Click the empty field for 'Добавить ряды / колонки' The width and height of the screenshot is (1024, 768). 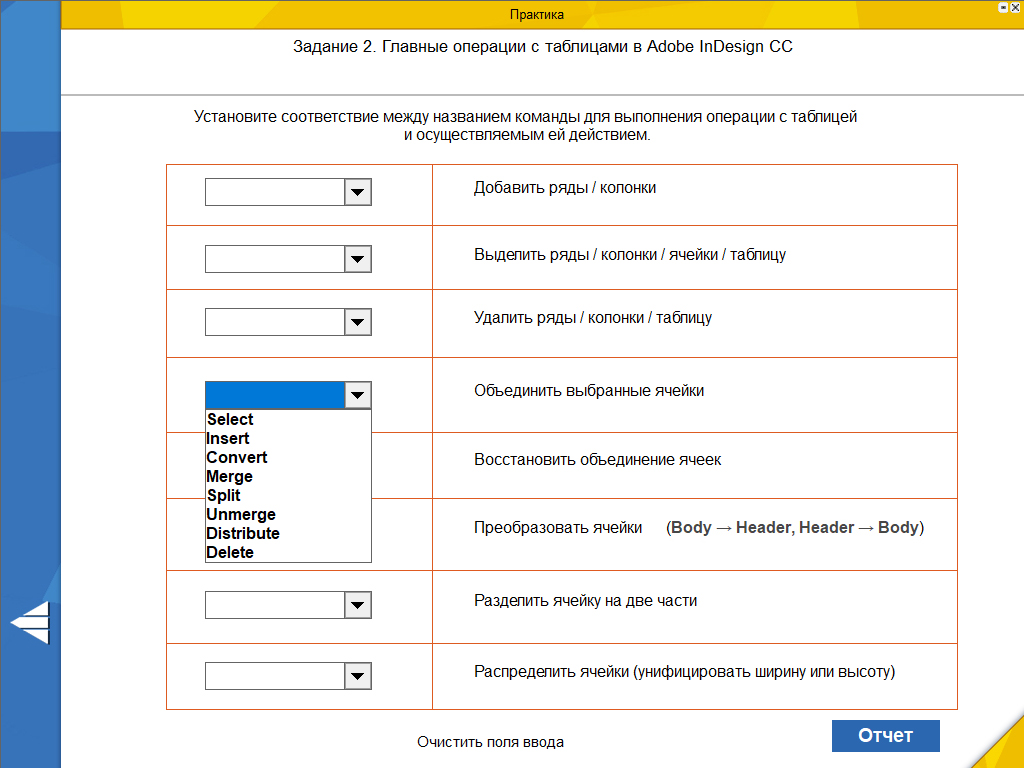pyautogui.click(x=274, y=192)
